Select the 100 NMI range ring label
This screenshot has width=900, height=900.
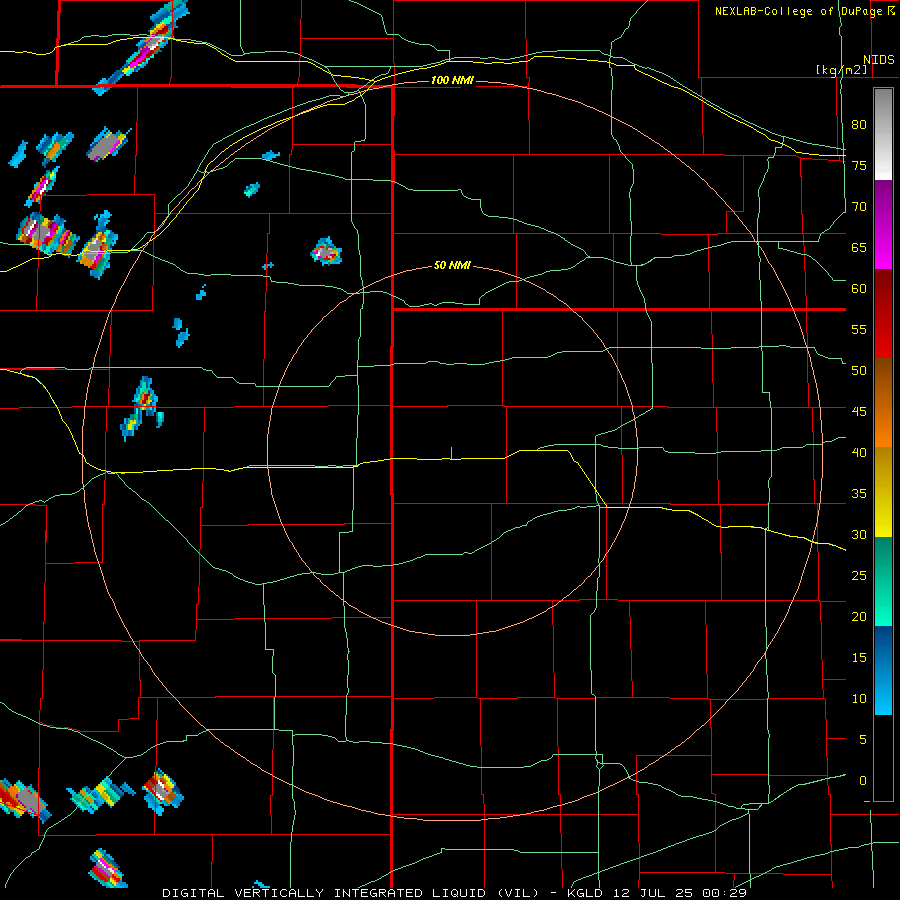coord(452,80)
